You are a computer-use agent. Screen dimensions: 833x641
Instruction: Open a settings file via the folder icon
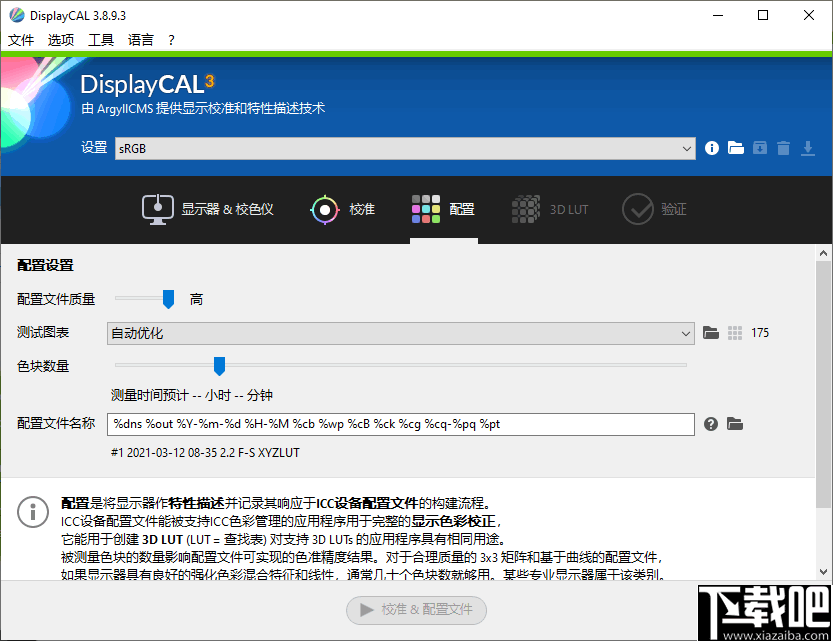[x=735, y=147]
